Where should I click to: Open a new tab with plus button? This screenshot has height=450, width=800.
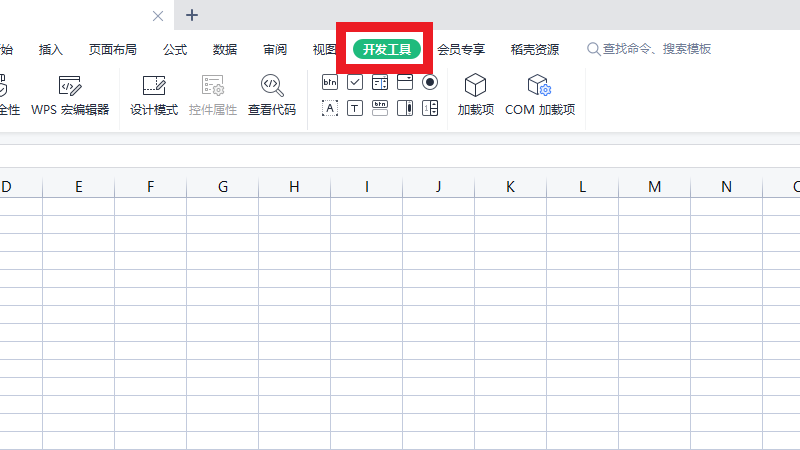point(193,15)
